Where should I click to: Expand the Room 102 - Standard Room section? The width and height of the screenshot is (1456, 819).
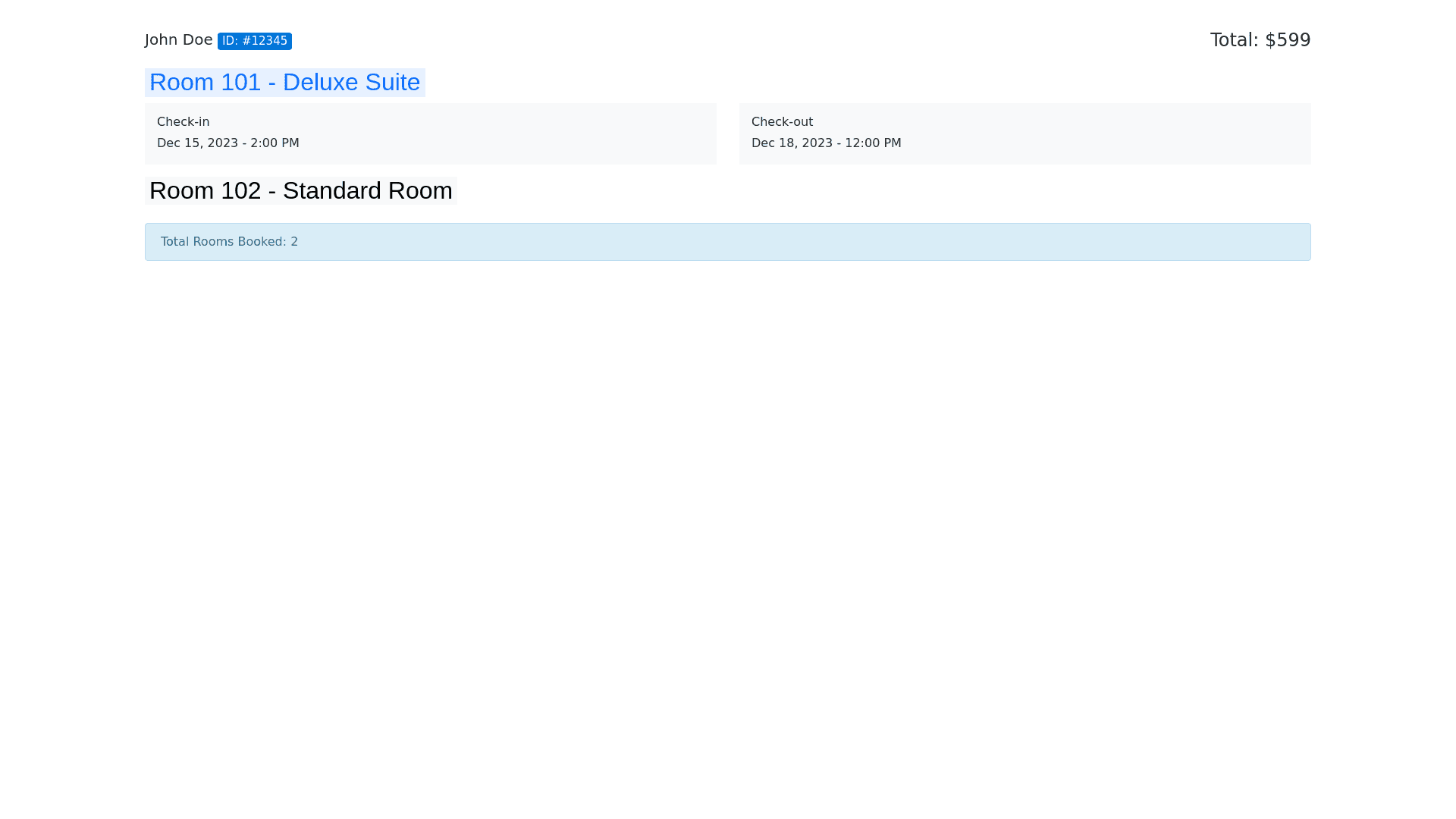click(300, 191)
